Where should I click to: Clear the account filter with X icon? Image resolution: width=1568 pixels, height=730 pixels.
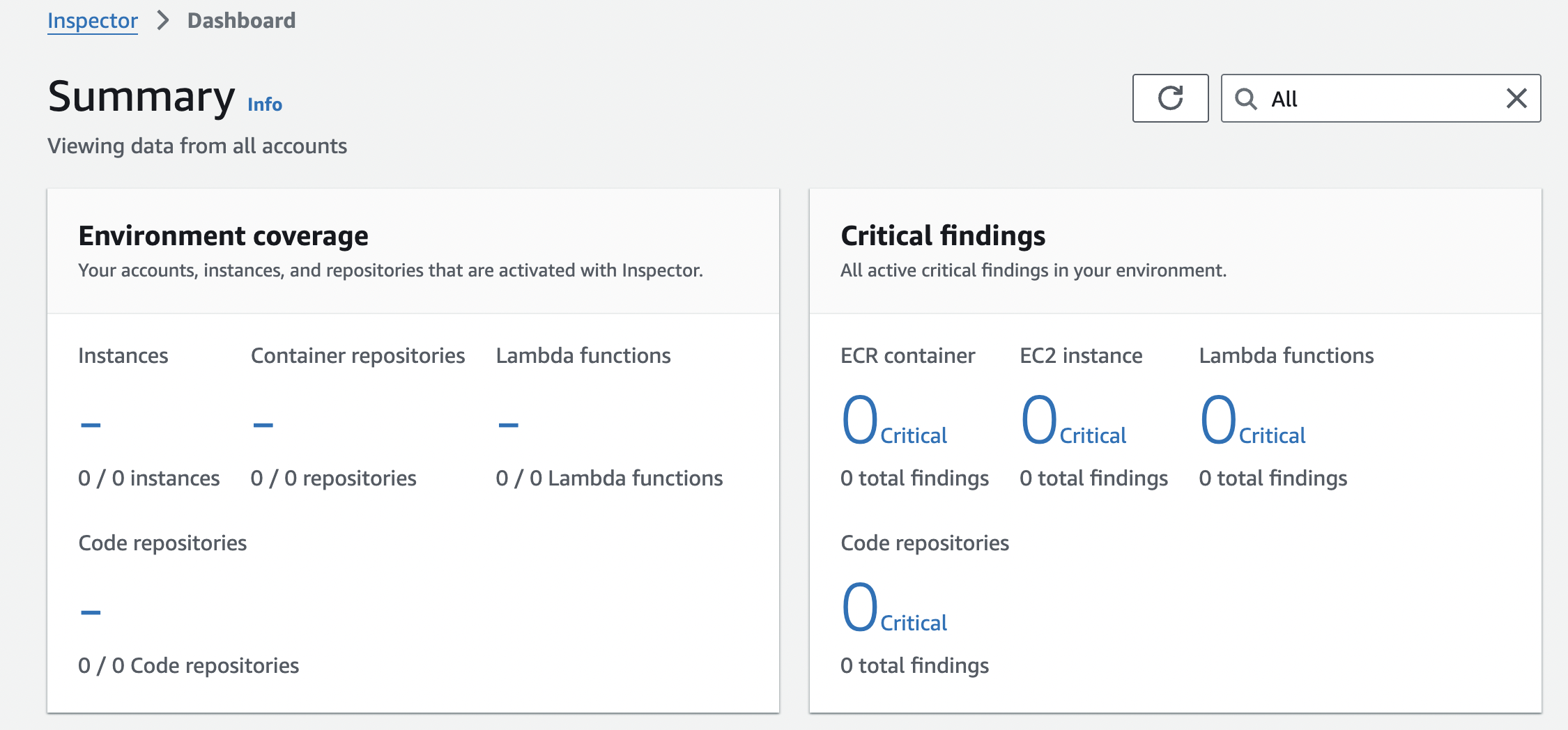point(1516,98)
